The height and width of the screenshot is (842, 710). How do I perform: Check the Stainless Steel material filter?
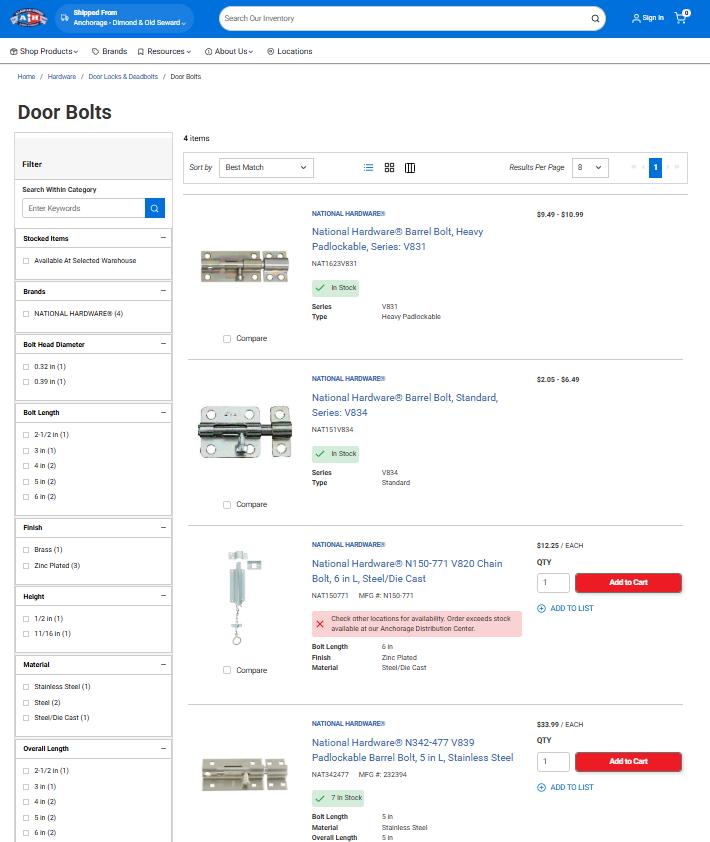pyautogui.click(x=26, y=687)
